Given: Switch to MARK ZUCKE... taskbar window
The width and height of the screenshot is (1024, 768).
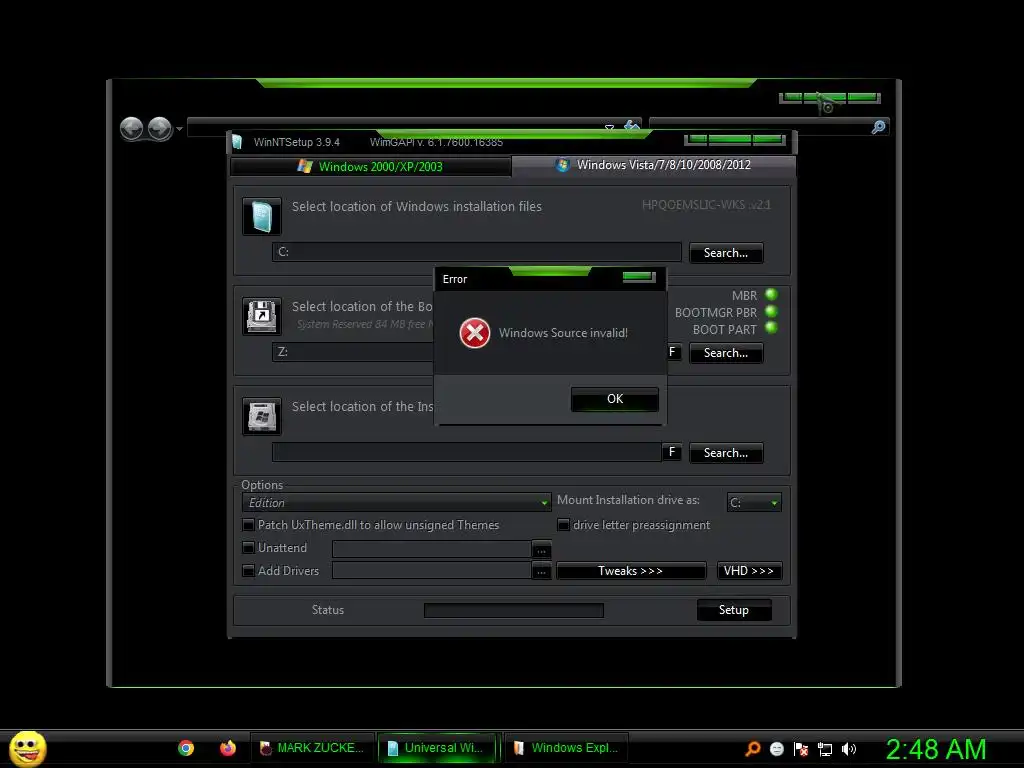Looking at the screenshot, I should point(313,748).
